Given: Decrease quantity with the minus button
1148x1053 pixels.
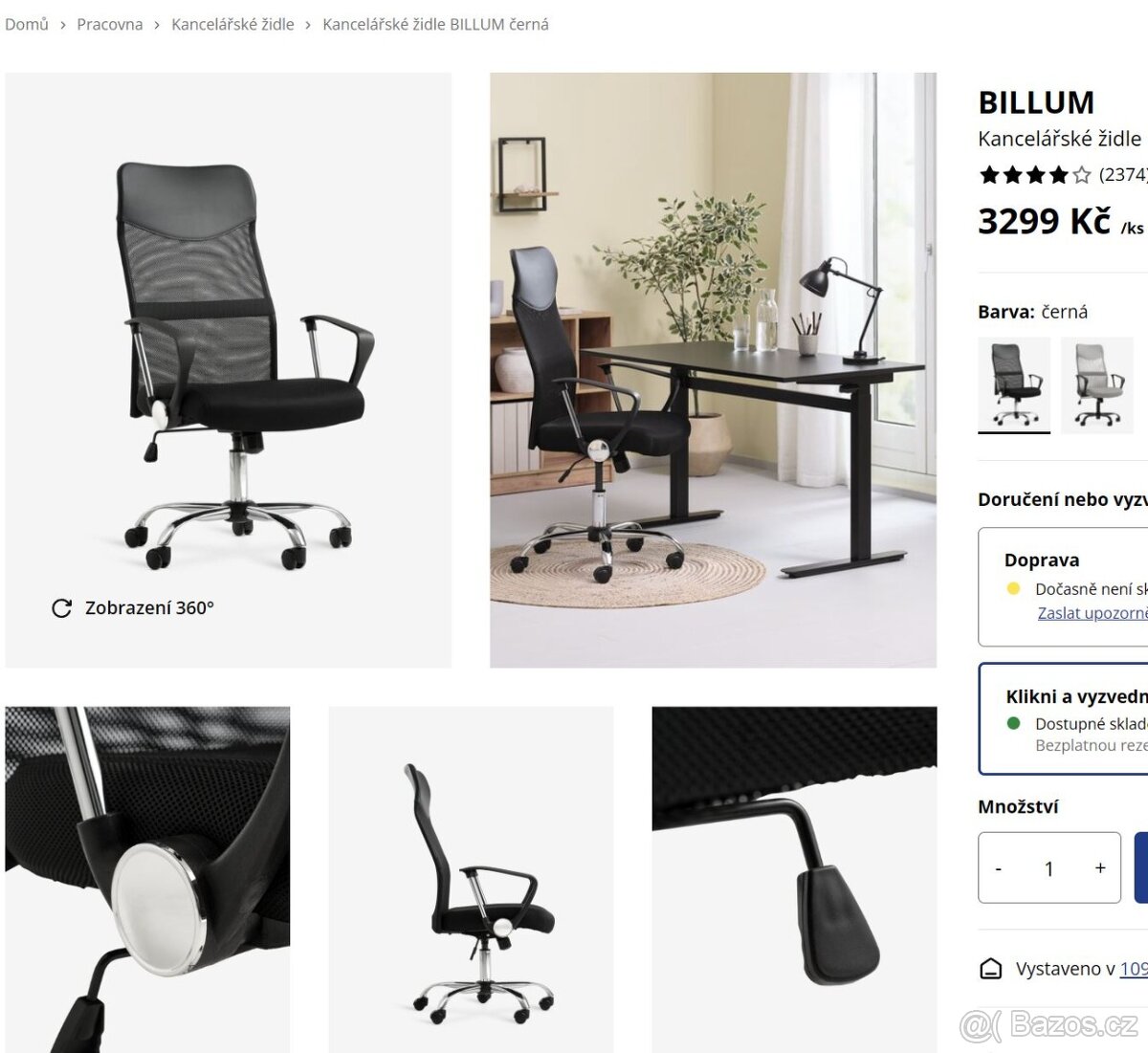Looking at the screenshot, I should point(999,867).
